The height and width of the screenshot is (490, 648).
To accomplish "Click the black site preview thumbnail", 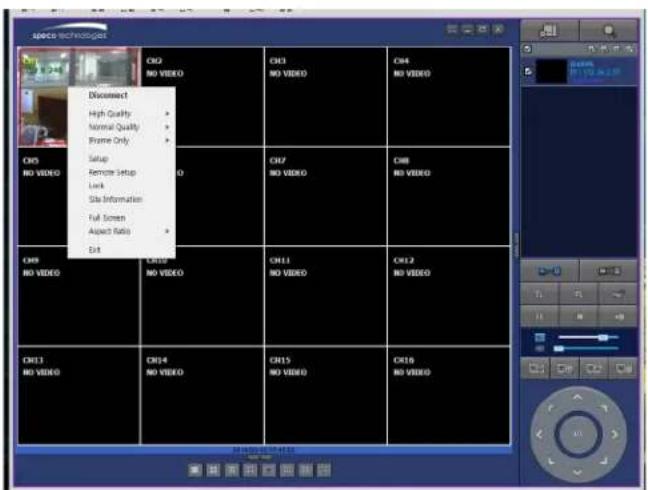I will click(551, 71).
